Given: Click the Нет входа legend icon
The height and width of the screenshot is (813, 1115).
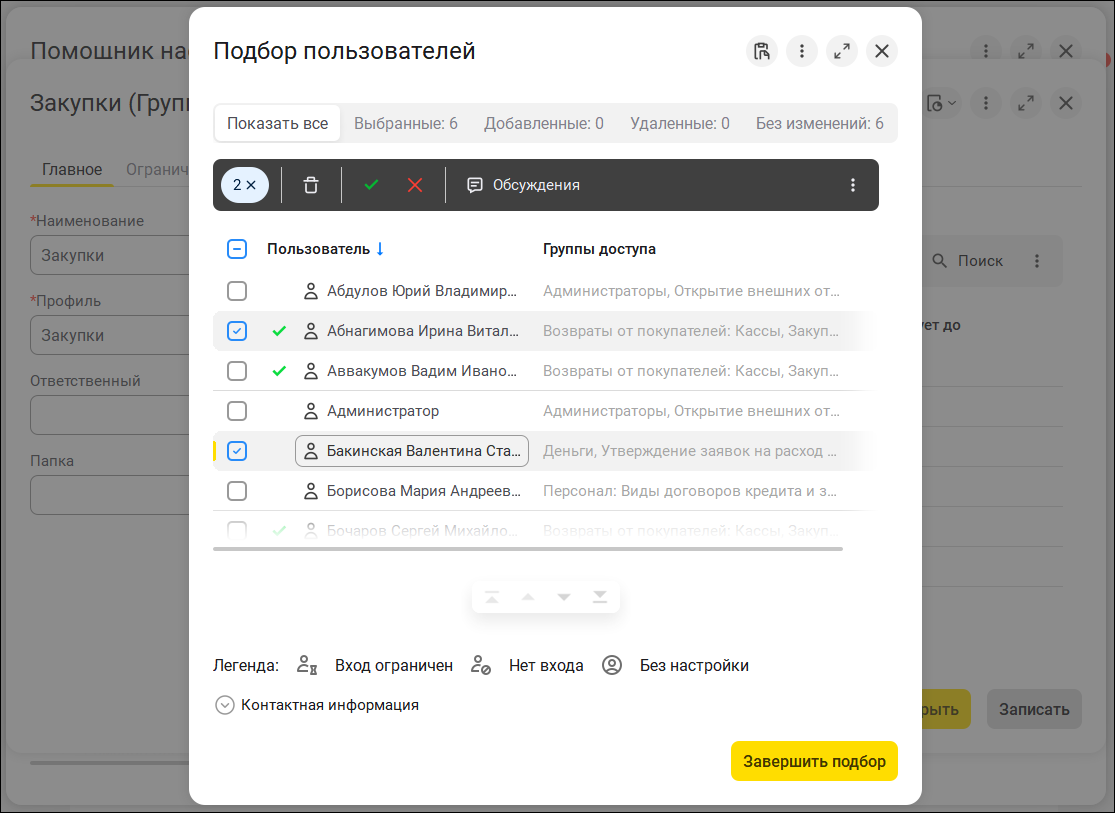Looking at the screenshot, I should (481, 665).
